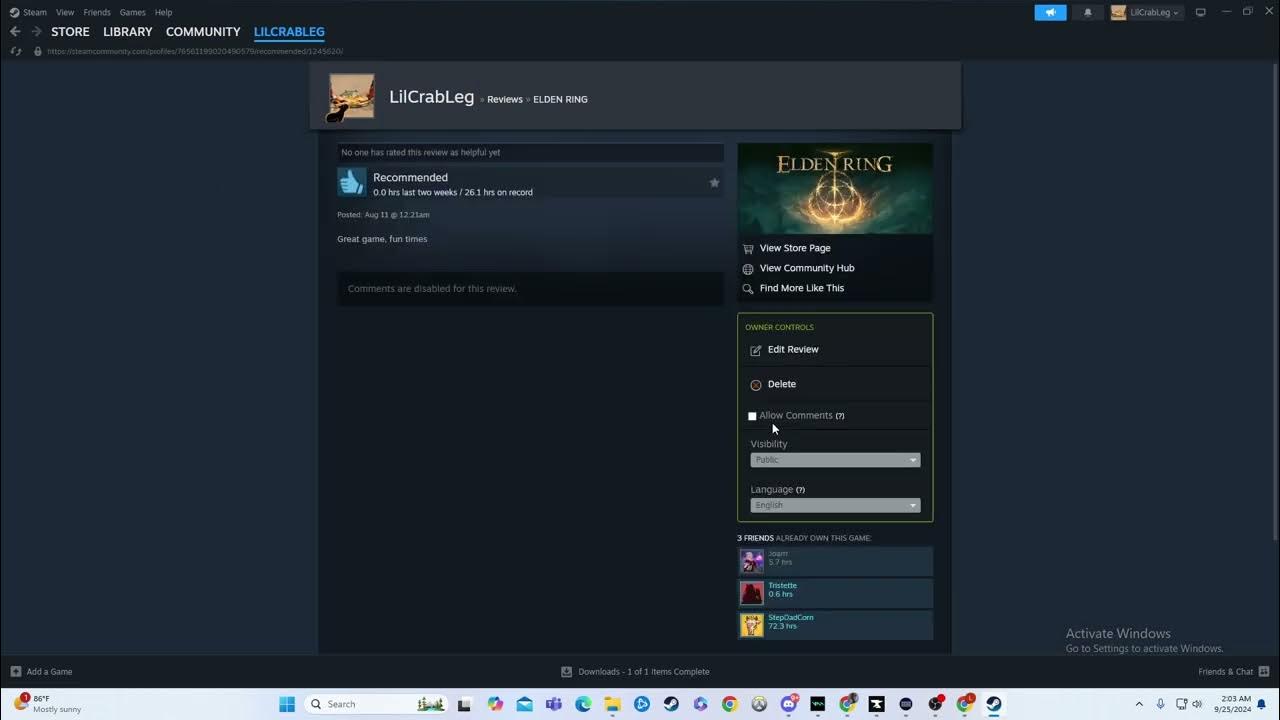This screenshot has width=1280, height=720.
Task: Click the active Steam taskbar icon
Action: pyautogui.click(x=994, y=704)
